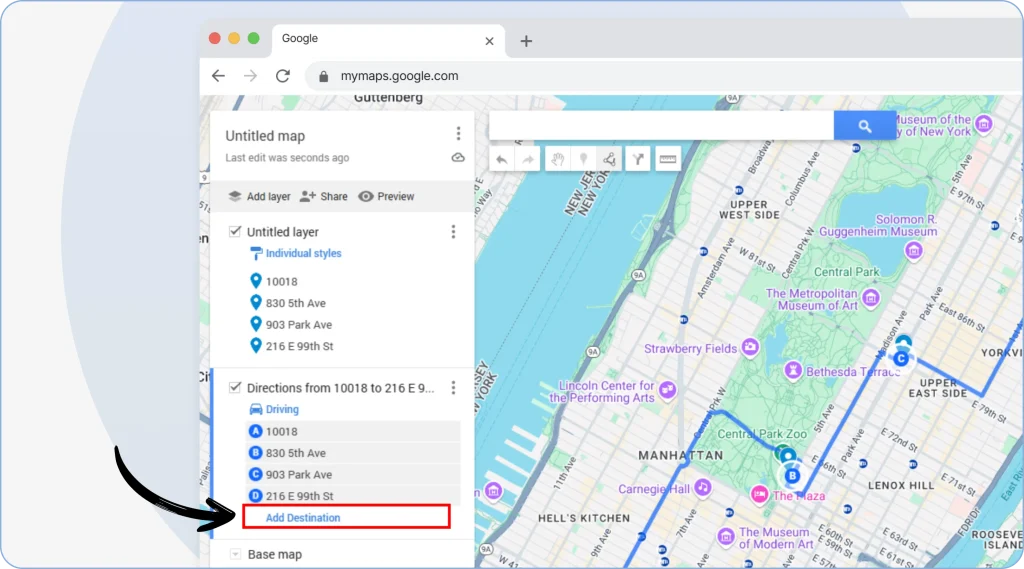Click waypoint D 216 E 99th St

[x=353, y=496]
